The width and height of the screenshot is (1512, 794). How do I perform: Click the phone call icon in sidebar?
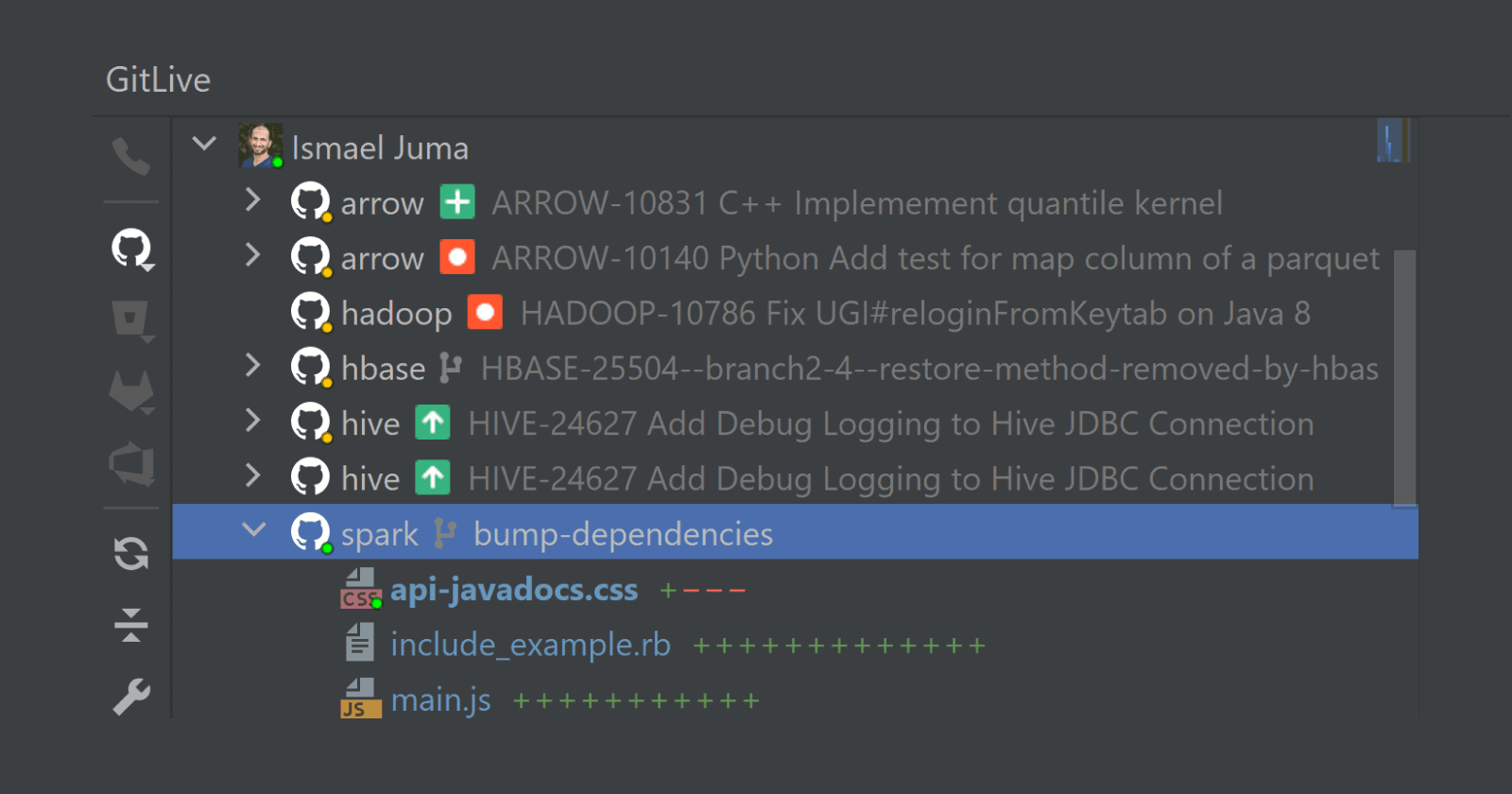(x=130, y=156)
